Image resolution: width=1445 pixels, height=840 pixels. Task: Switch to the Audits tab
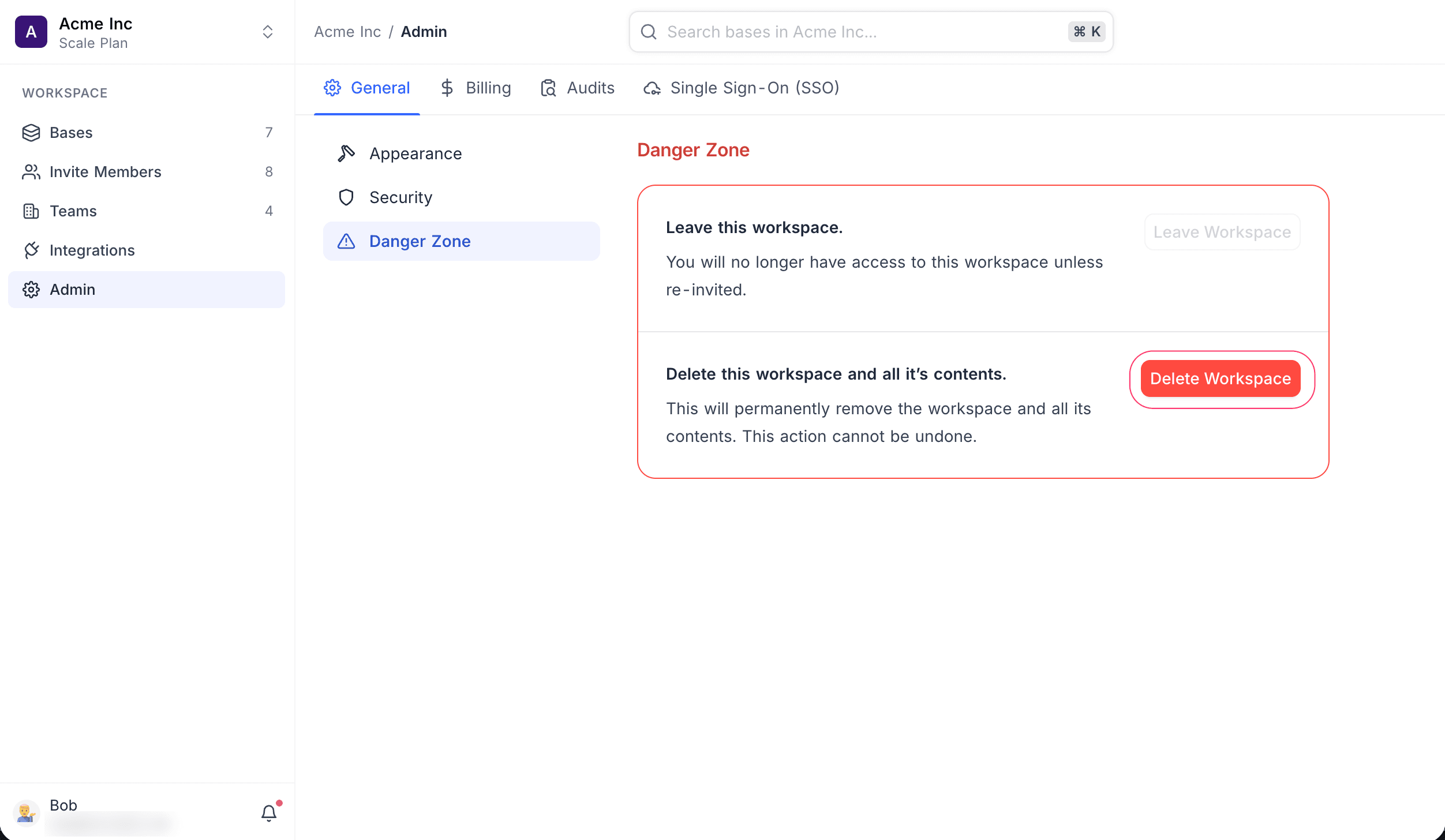578,88
